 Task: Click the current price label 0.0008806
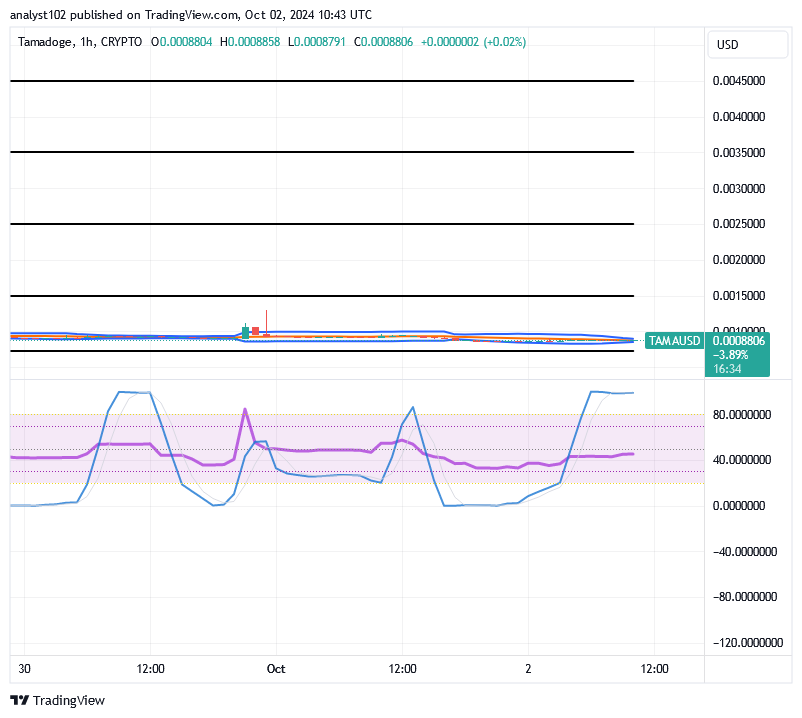(739, 341)
